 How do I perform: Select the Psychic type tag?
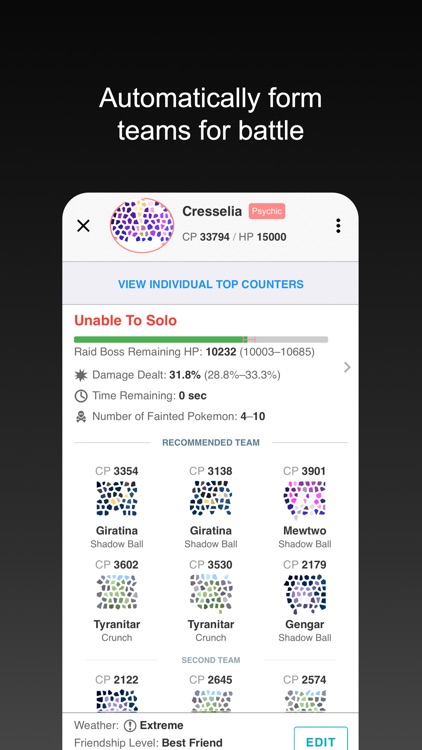[267, 211]
